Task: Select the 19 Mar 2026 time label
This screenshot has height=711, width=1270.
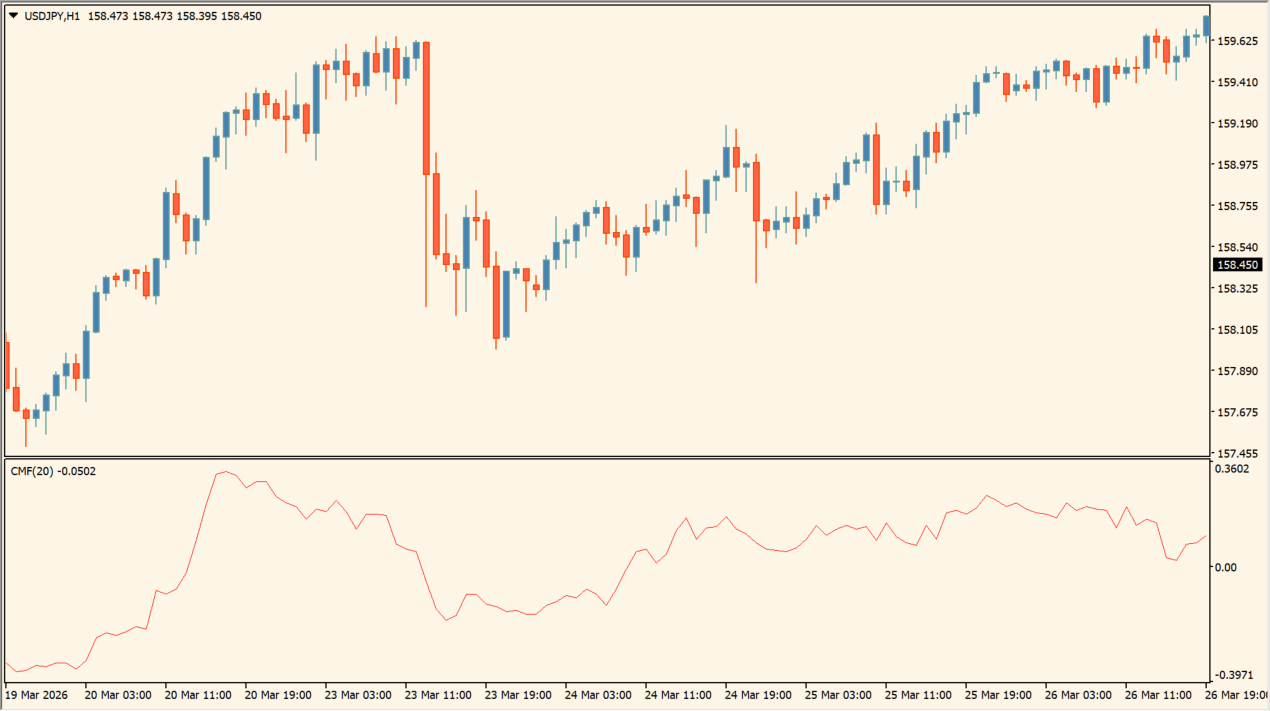Action: (x=38, y=695)
